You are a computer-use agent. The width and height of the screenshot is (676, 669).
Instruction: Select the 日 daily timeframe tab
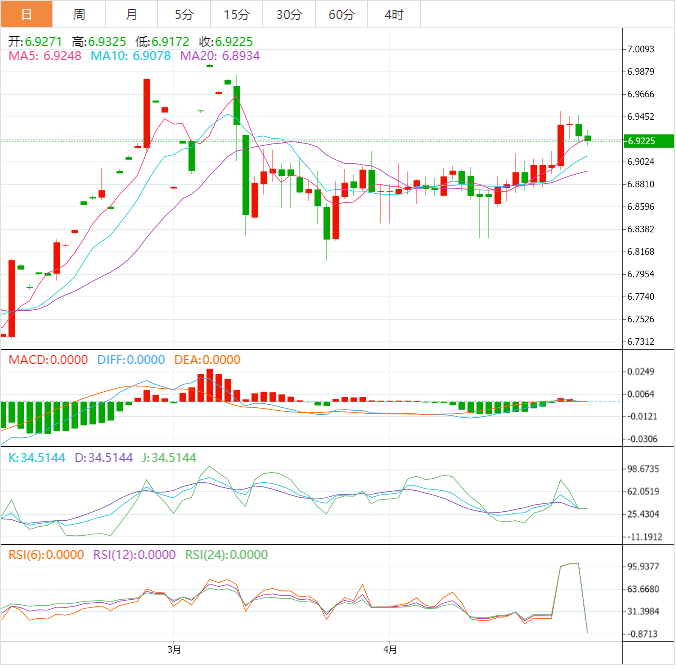pos(26,14)
